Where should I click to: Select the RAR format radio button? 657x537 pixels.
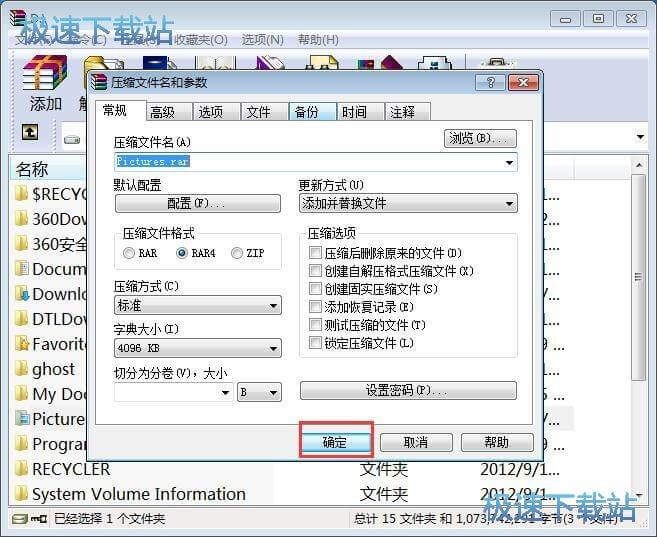click(129, 254)
